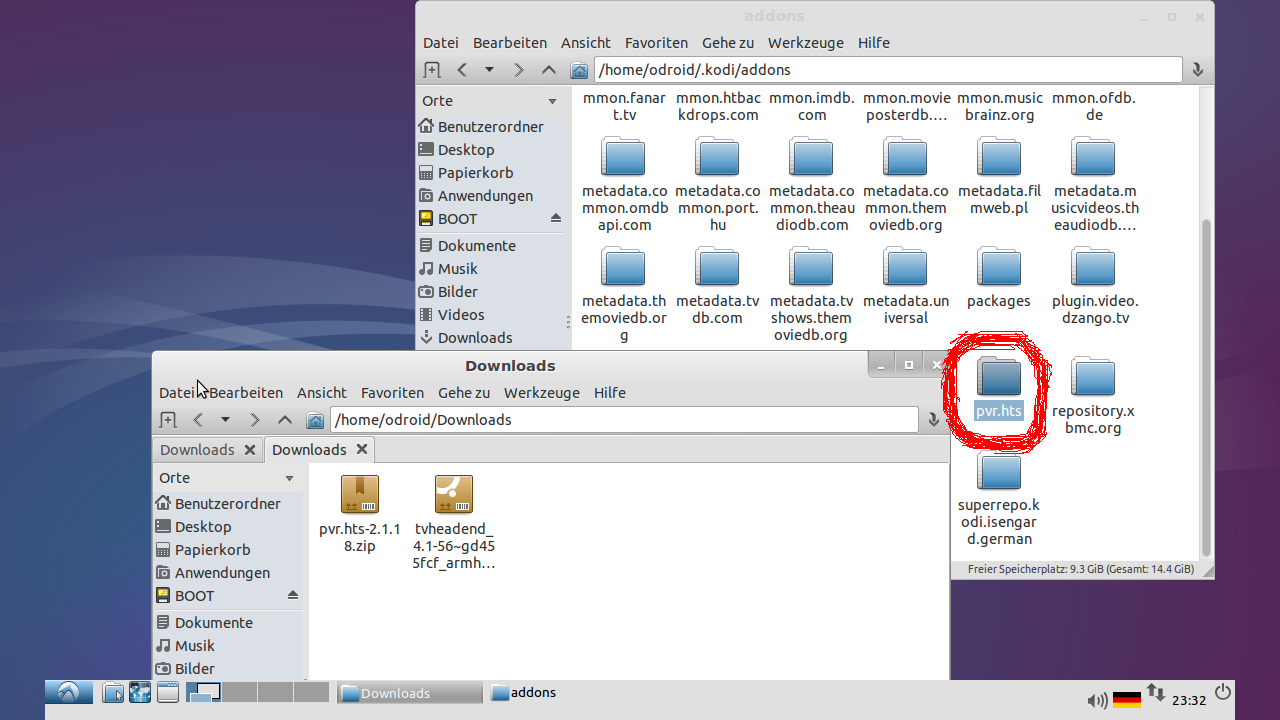Select the packages folder in addons
Screen dimensions: 1280x720
click(x=999, y=267)
